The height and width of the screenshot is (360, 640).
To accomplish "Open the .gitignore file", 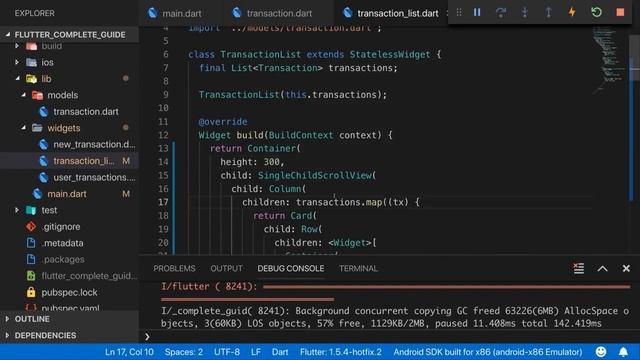I will (61, 227).
